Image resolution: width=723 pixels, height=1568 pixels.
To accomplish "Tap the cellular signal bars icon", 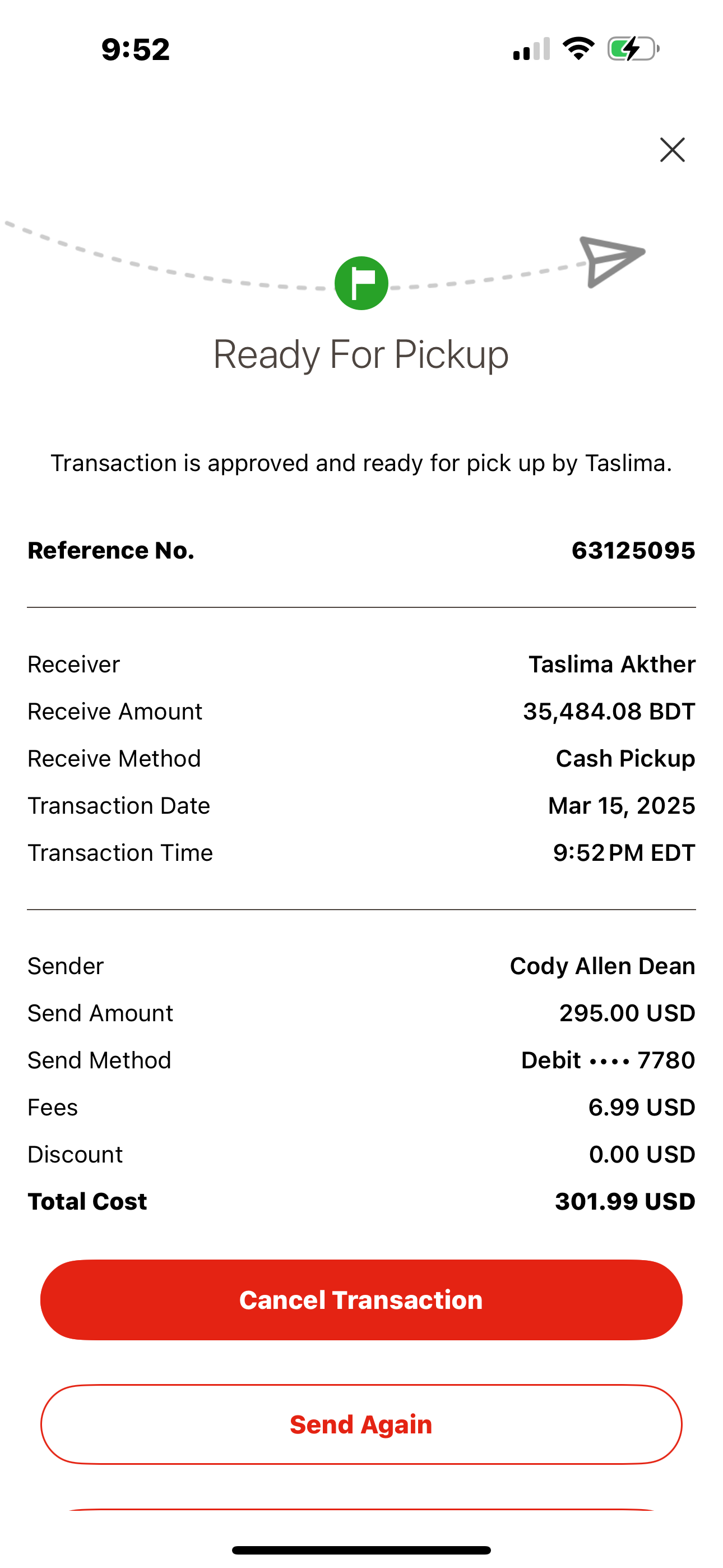I will [531, 49].
